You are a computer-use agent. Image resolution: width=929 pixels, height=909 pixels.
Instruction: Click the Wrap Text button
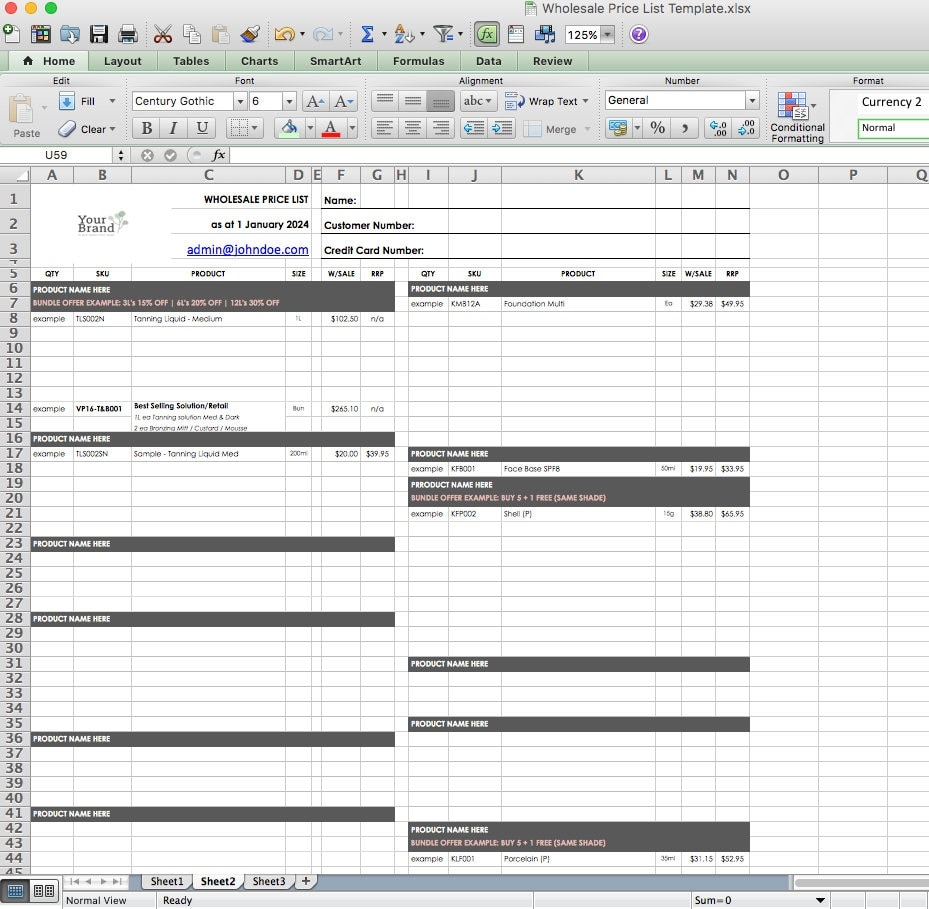(x=543, y=101)
